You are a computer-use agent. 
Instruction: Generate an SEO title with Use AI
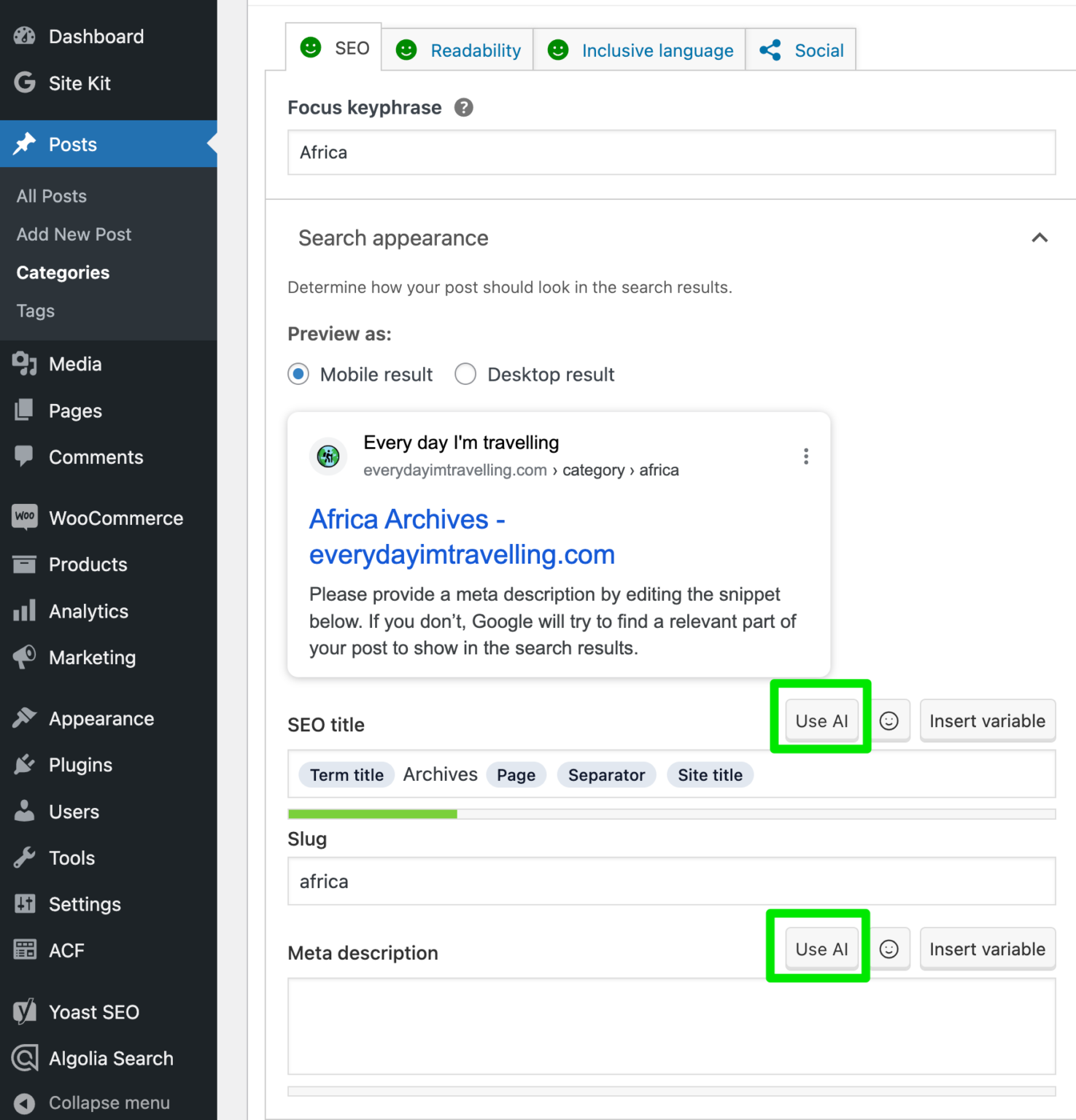[x=821, y=720]
